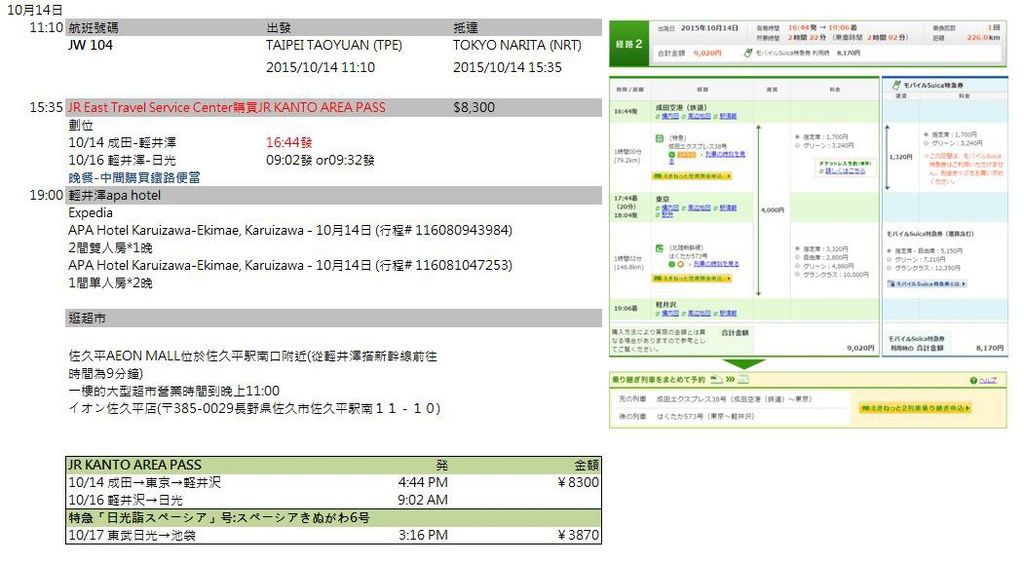Image resolution: width=1024 pixels, height=563 pixels.
Task: Select Hakutaka 指定席 3,320円 option
Action: pos(797,249)
